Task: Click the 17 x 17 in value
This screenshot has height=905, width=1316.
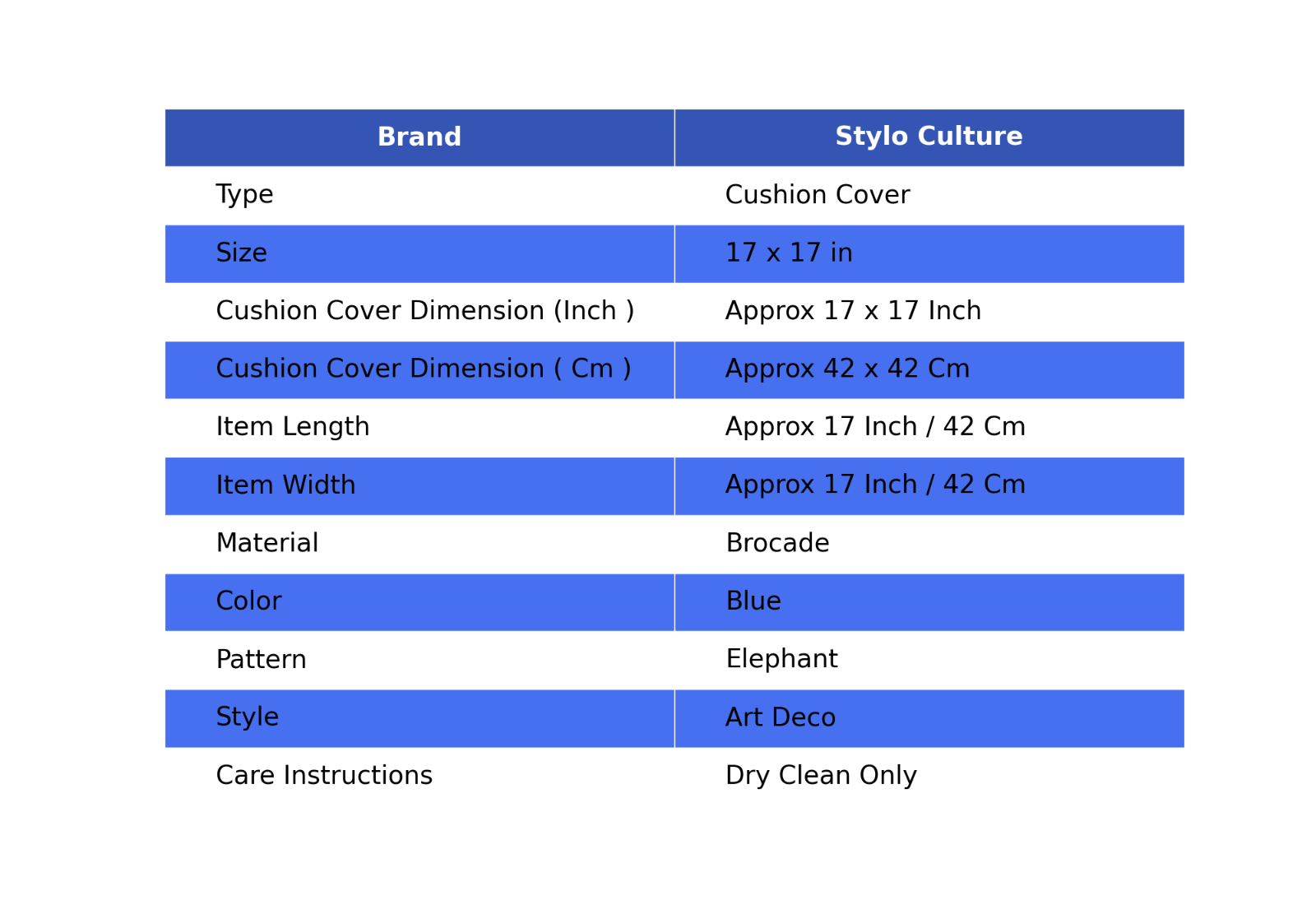Action: [789, 253]
